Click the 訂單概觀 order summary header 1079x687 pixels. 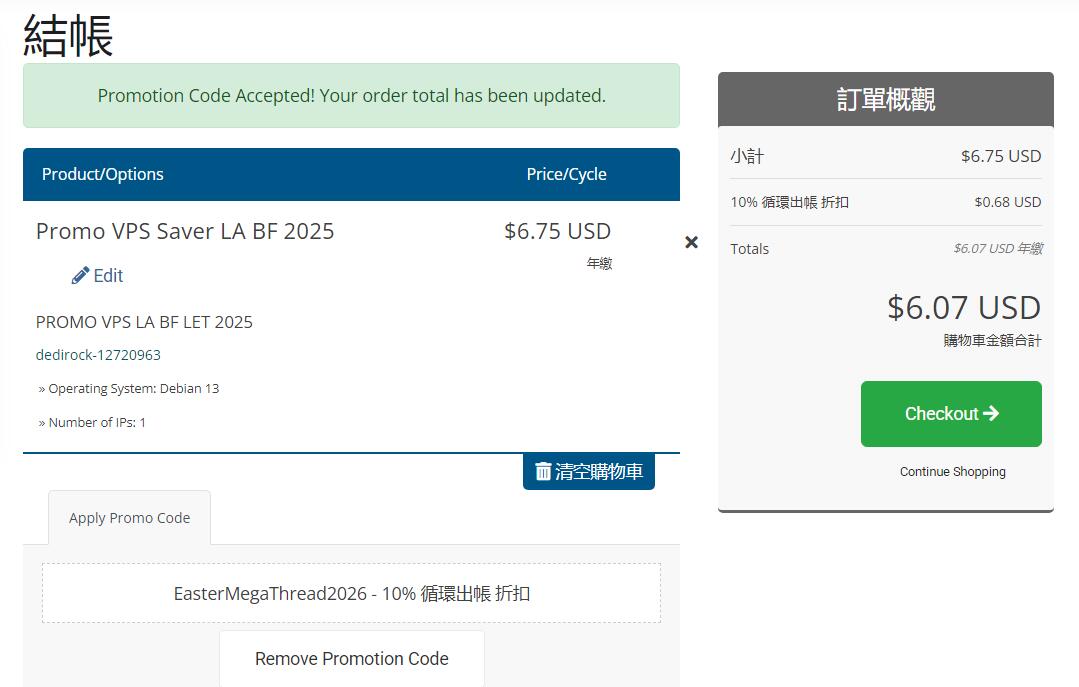coord(885,99)
